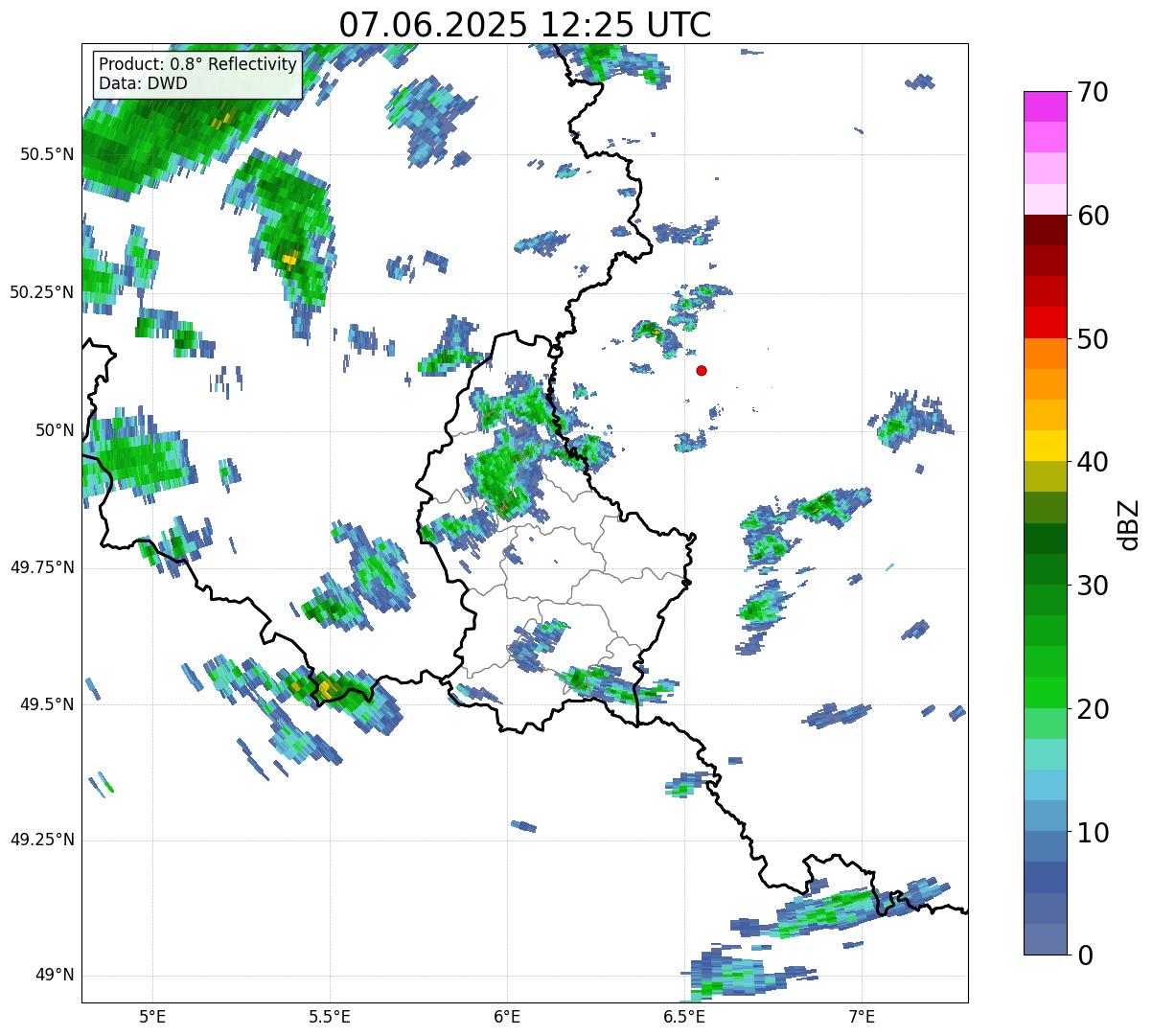Viewport: 1152px width, 1036px height.
Task: Click the colorbar tick label 50
Action: point(1094,340)
